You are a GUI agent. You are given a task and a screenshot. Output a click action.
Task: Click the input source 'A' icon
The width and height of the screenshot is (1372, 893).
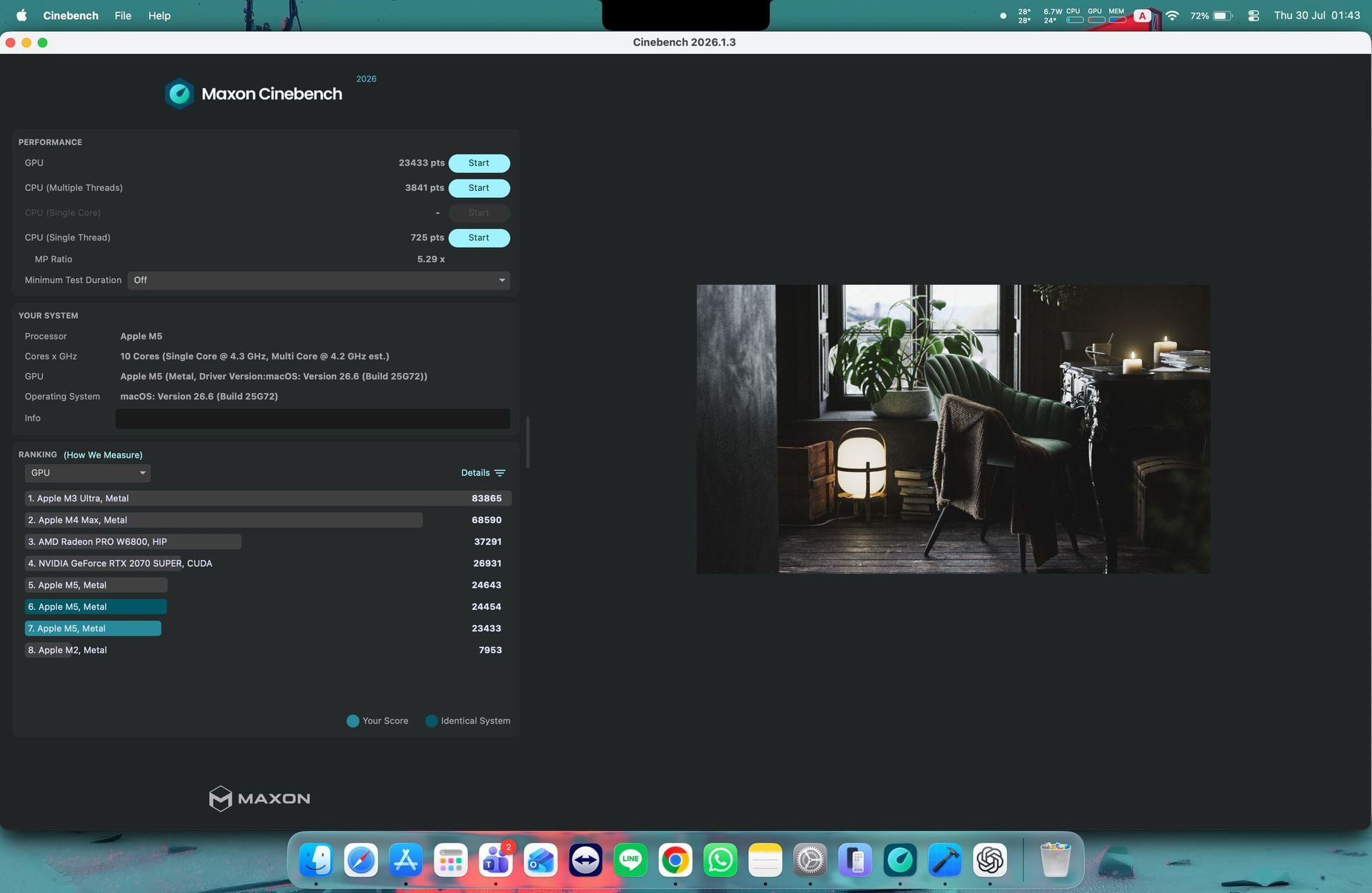[x=1142, y=16]
